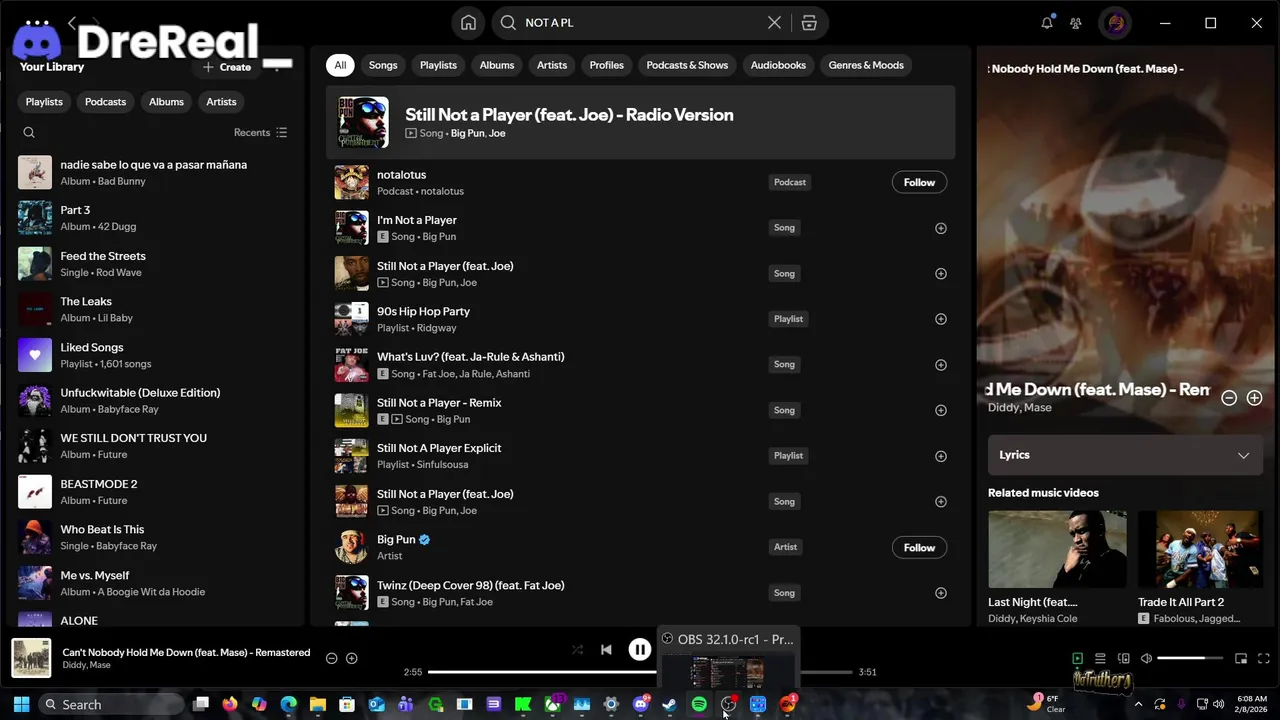1280x720 pixels.
Task: Add Still Not A Player Explicit playlist to library
Action: click(940, 456)
